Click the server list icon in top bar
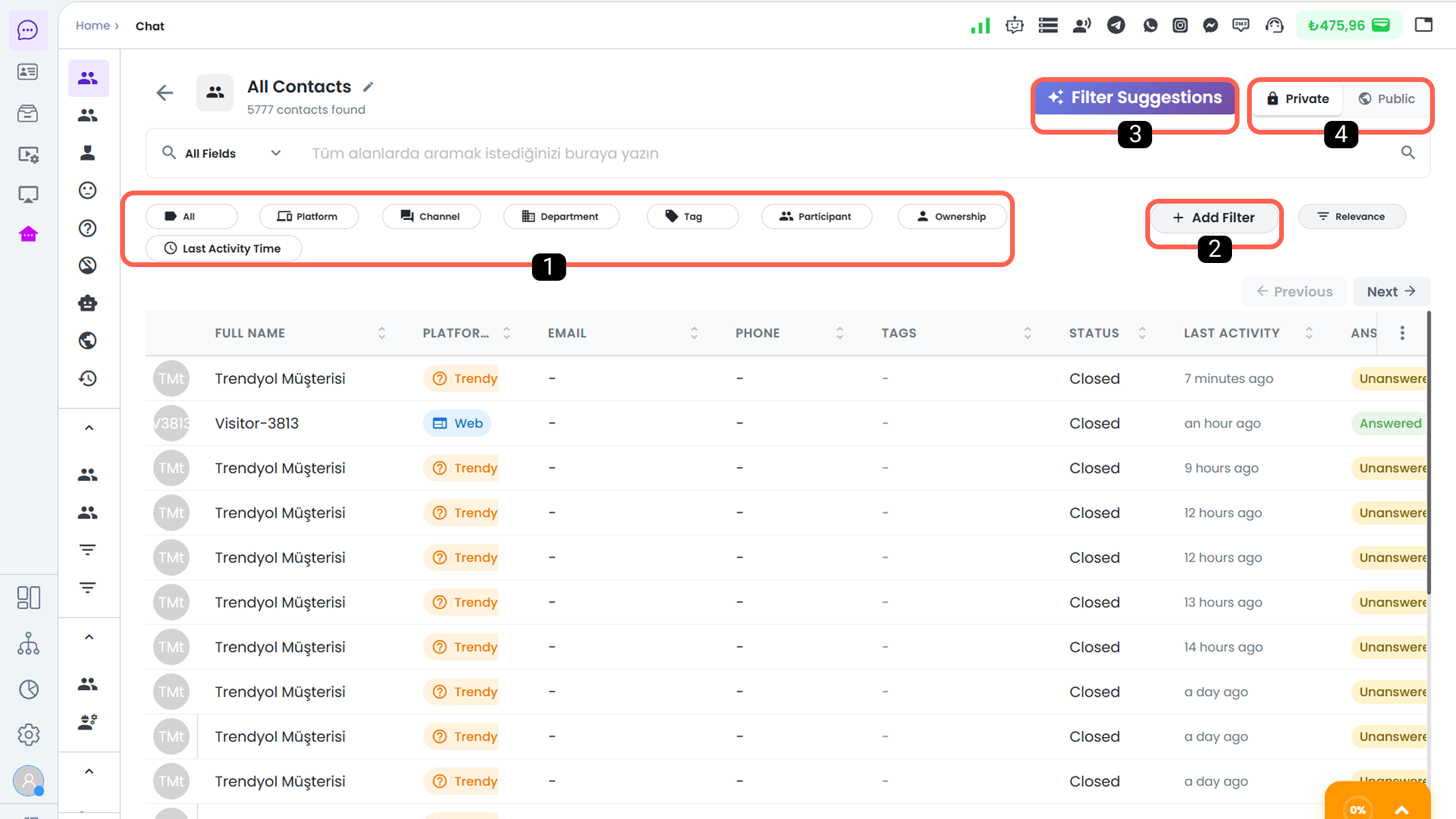The height and width of the screenshot is (819, 1456). (x=1048, y=26)
